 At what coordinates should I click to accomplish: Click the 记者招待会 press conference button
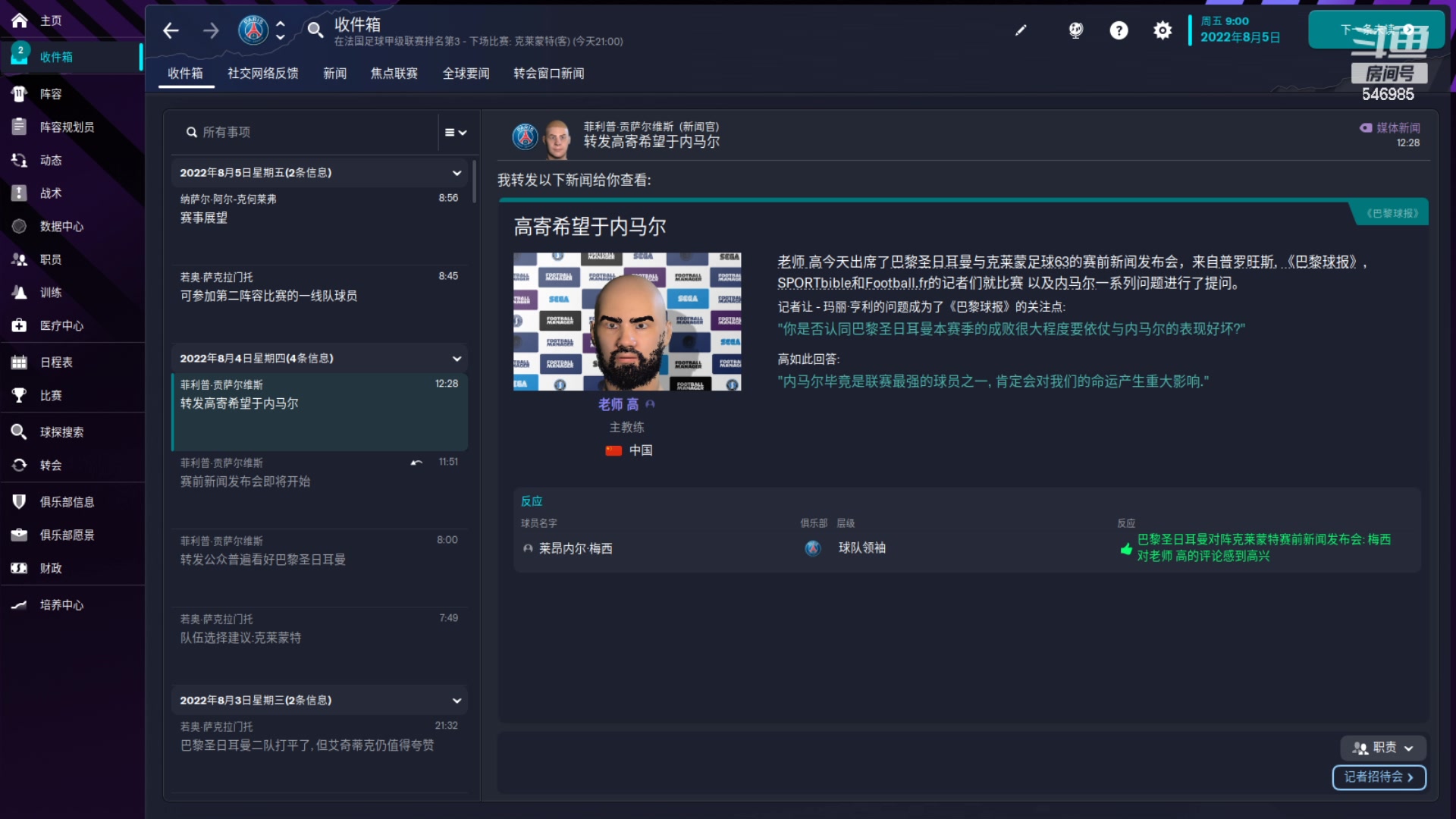[x=1379, y=777]
